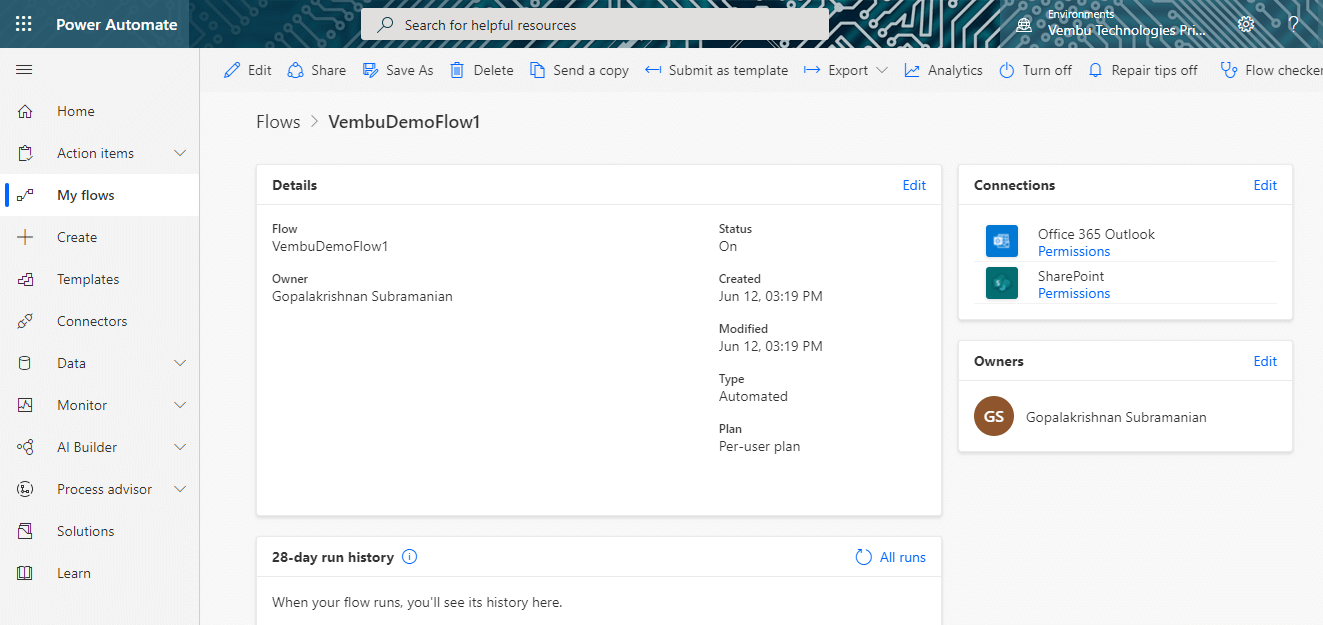Click the Connectors plug icon
Viewport: 1323px width, 625px height.
pos(26,321)
